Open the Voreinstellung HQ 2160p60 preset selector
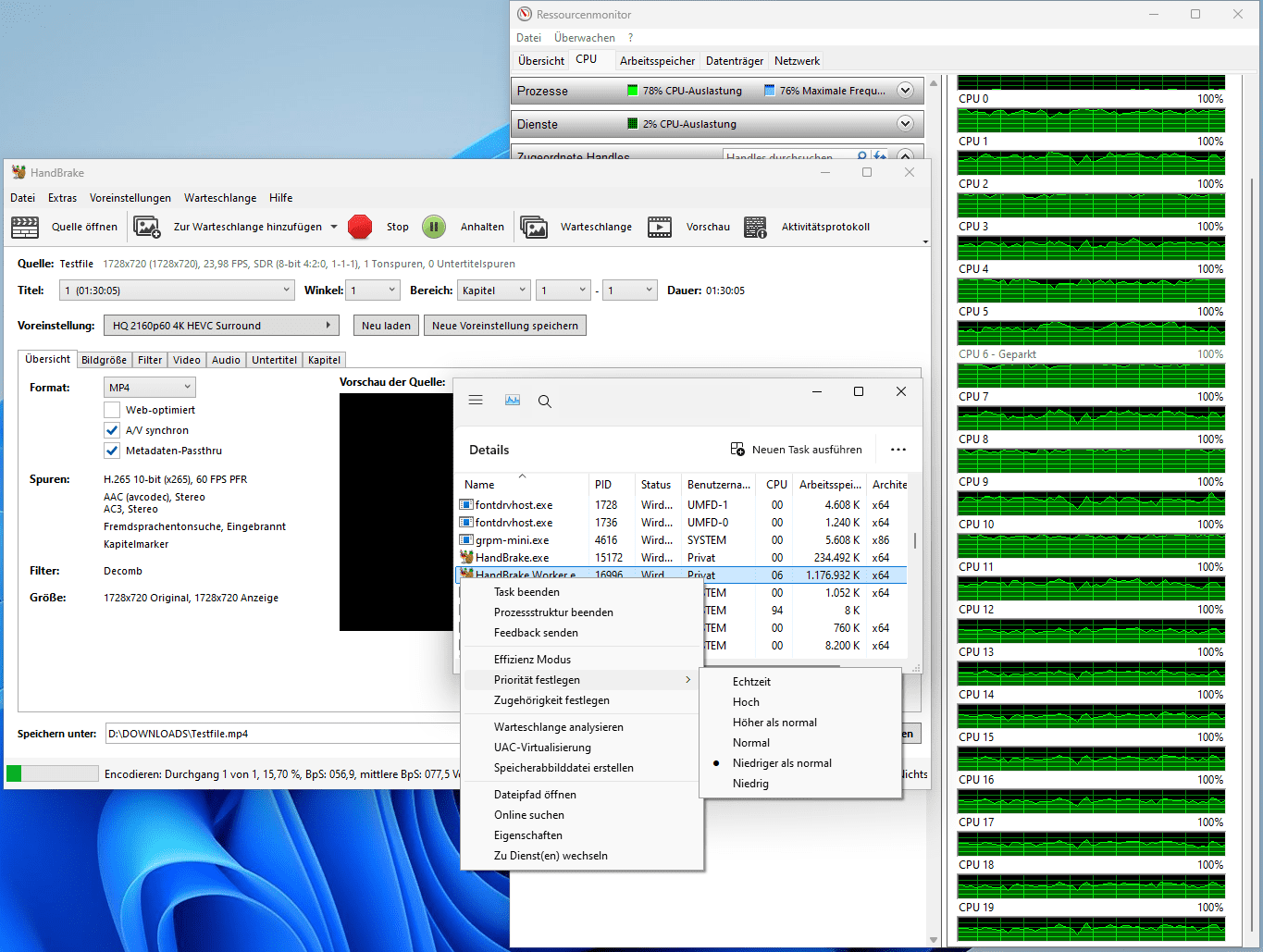Viewport: 1263px width, 952px height. point(221,326)
